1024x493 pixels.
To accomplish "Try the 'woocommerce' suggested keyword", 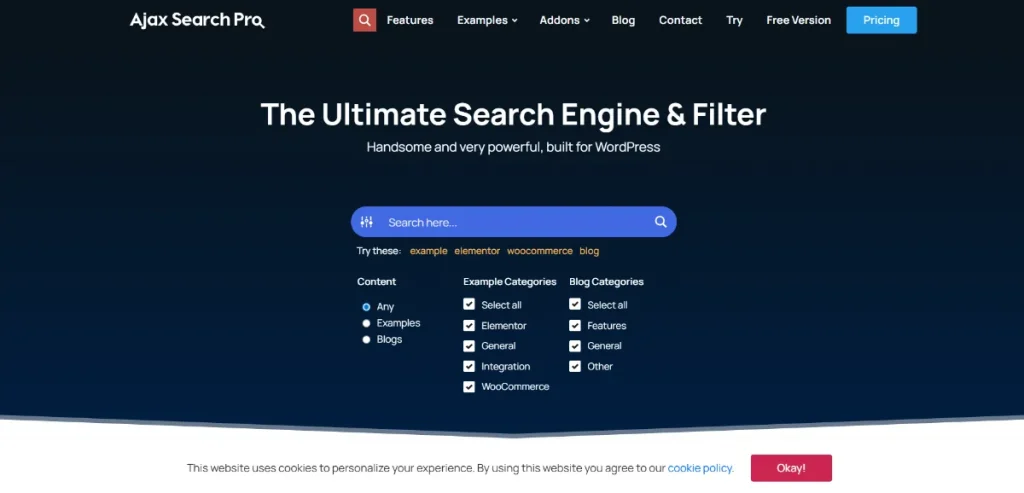I will 539,251.
